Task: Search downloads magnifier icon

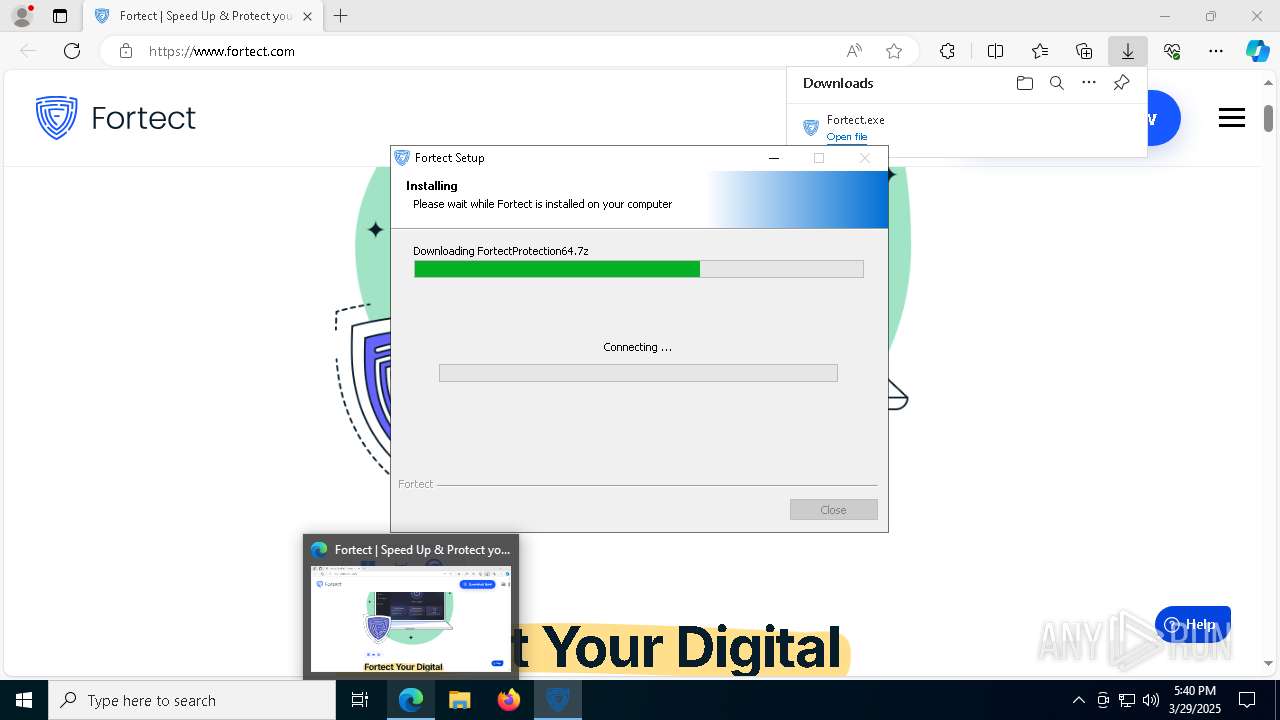Action: click(x=1056, y=83)
